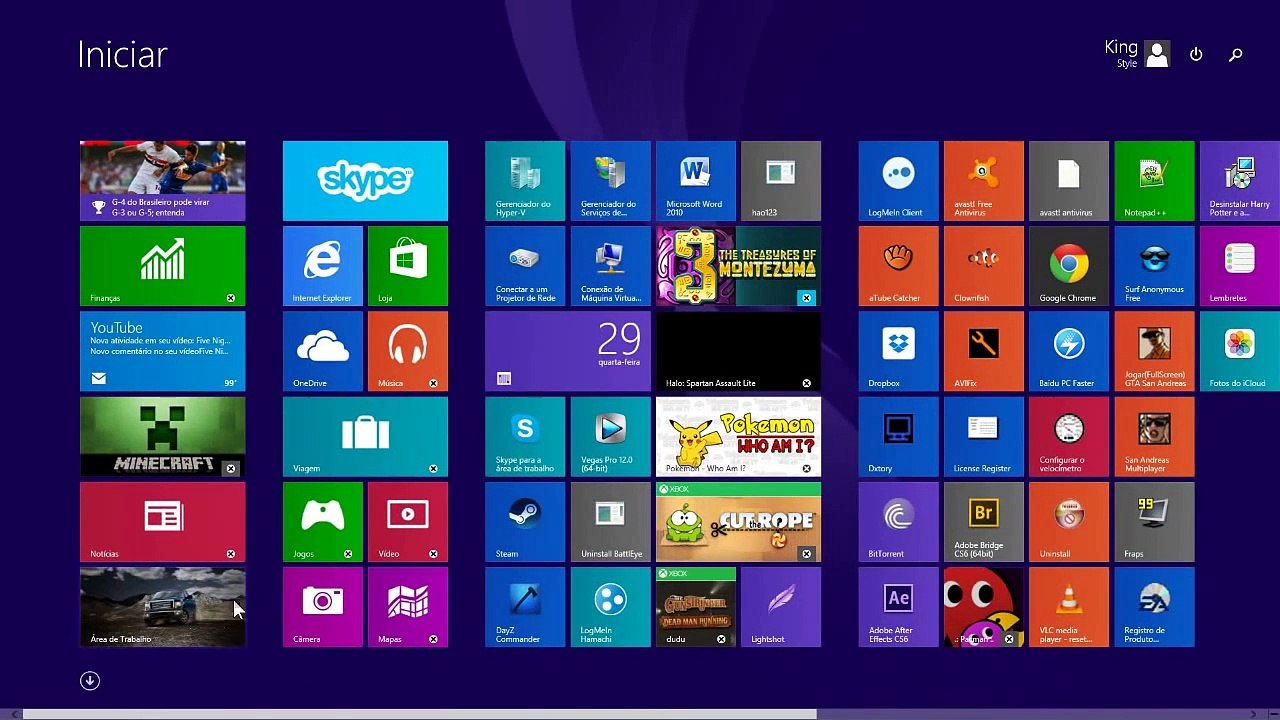This screenshot has width=1280, height=720.
Task: Open aTube Catcher tile
Action: pos(898,266)
